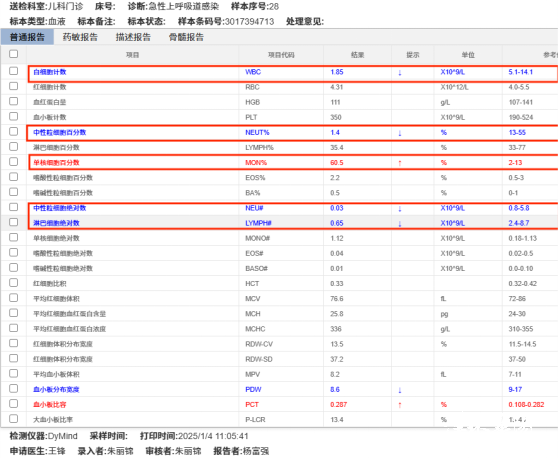The image size is (558, 459).
Task: Tick the PCT 血小板比容 row checkbox
Action: coord(14,404)
